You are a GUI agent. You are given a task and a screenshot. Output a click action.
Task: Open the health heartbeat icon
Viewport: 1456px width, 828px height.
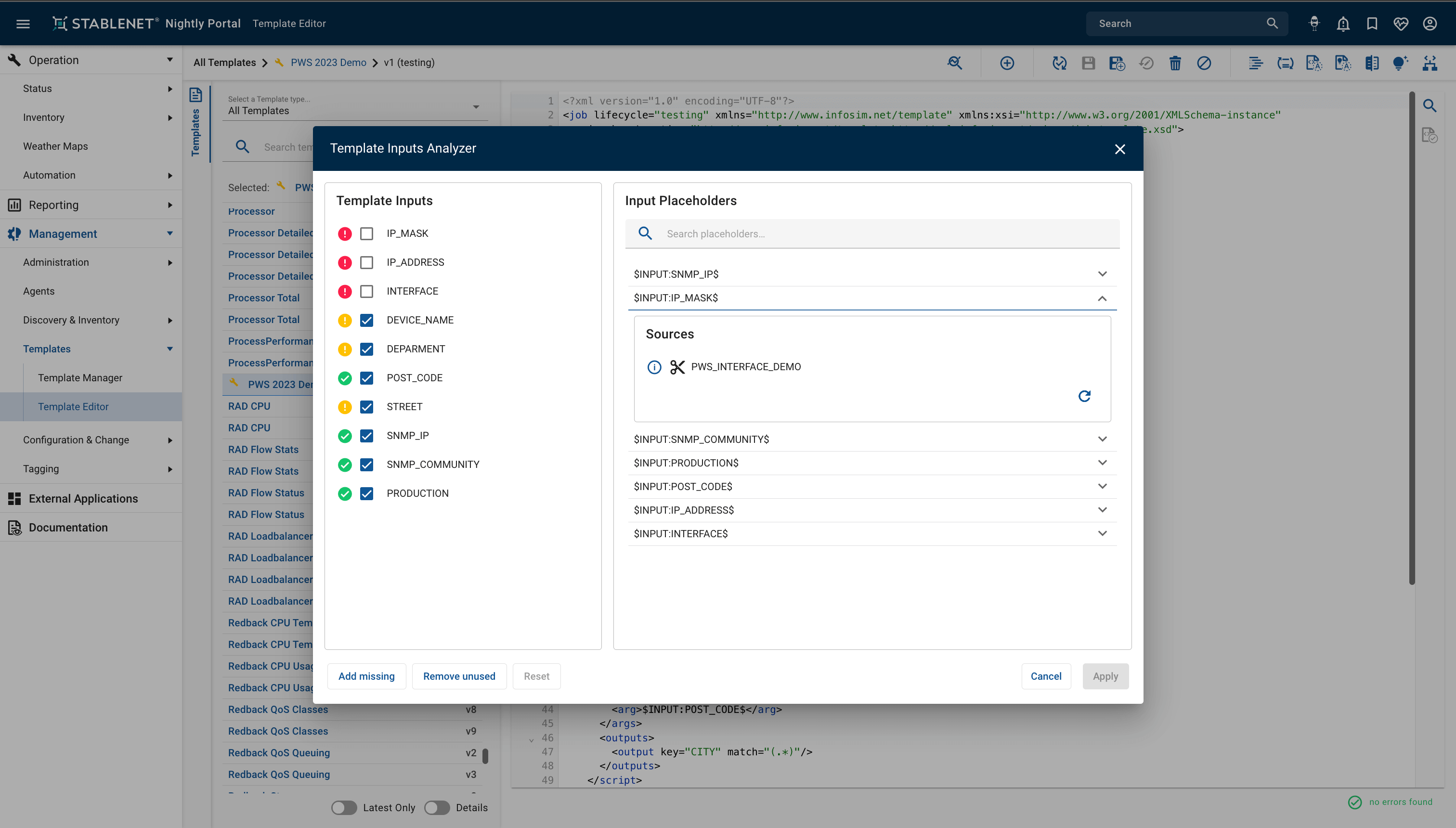click(1401, 23)
